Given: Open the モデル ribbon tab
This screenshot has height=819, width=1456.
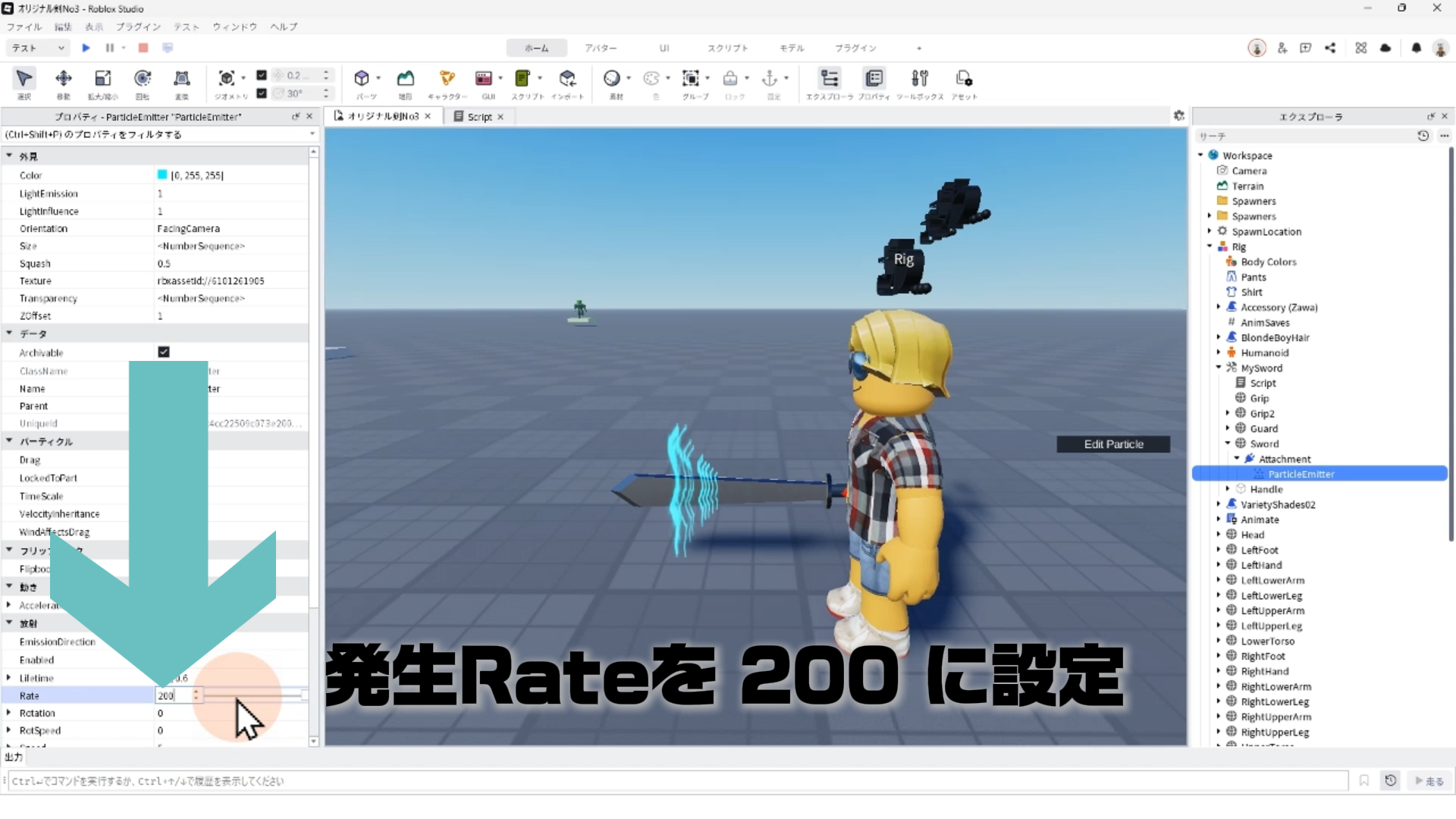Looking at the screenshot, I should (x=791, y=48).
